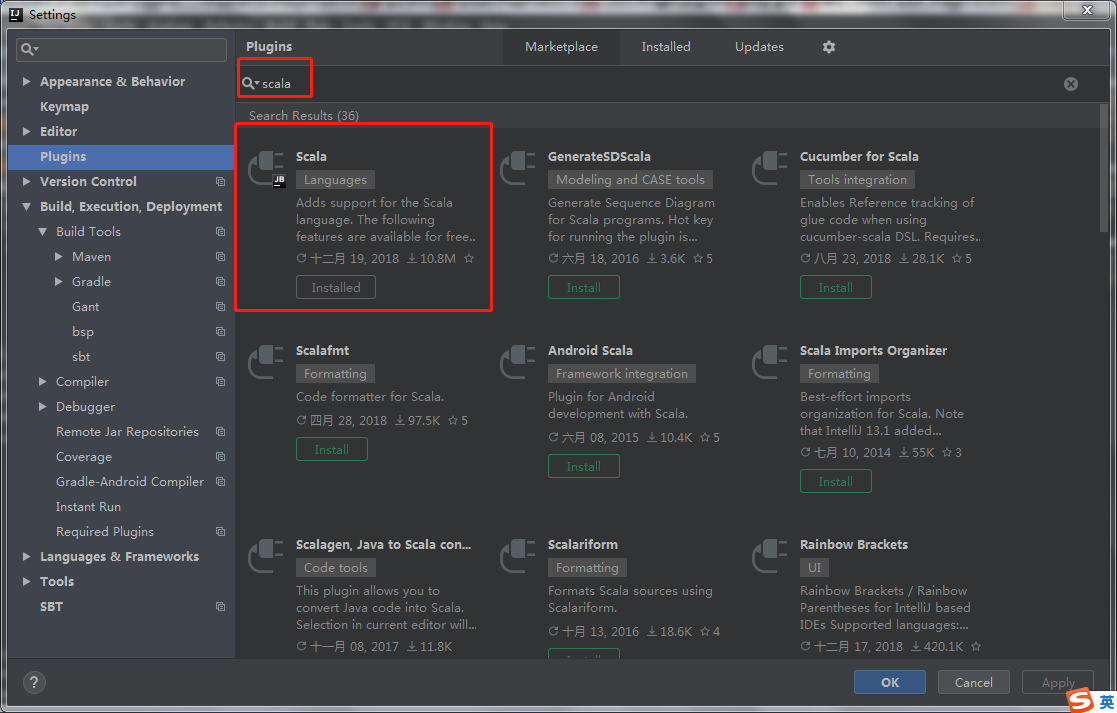The image size is (1117, 713).
Task: Expand the Gradle node
Action: (58, 281)
